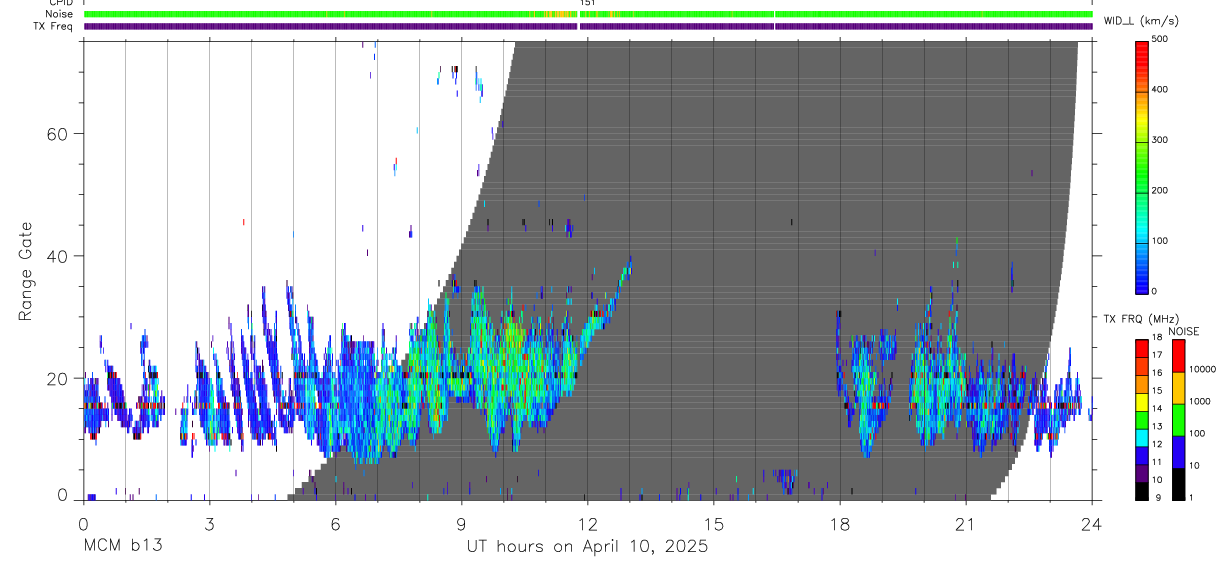Select the green Noise indicator strip
Screen dimensions: 1228x567
click(588, 14)
